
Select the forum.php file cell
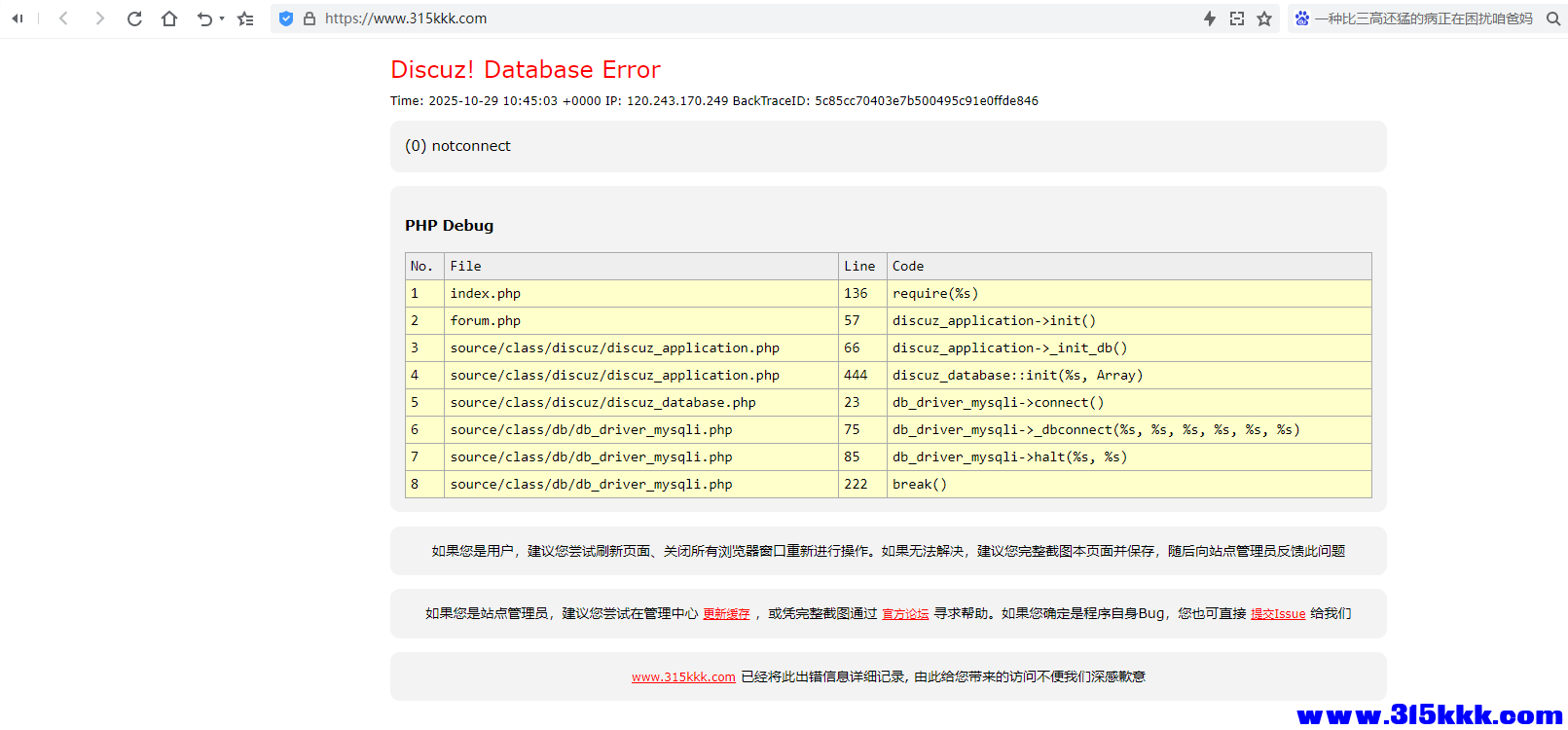tap(641, 321)
